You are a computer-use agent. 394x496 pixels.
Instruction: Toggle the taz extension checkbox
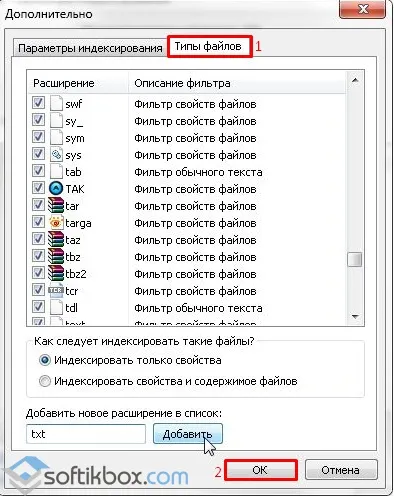[x=38, y=239]
